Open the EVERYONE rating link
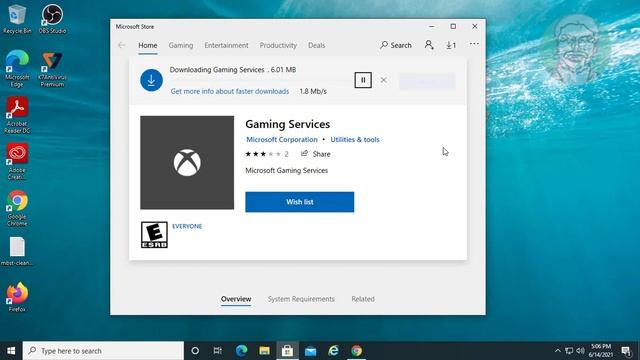Image resolution: width=640 pixels, height=360 pixels. (x=187, y=226)
